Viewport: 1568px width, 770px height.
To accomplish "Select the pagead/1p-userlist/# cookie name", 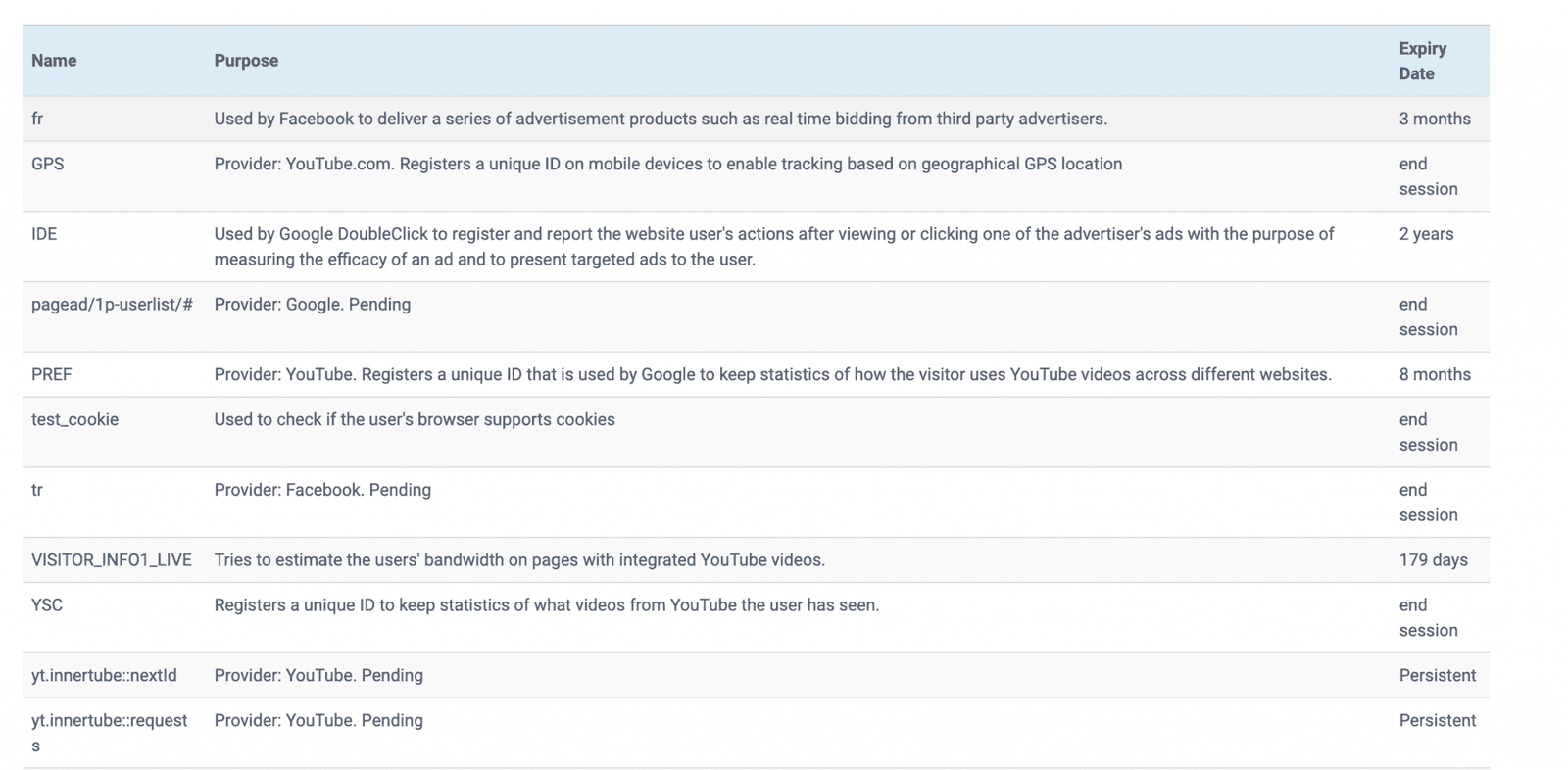I will (112, 305).
